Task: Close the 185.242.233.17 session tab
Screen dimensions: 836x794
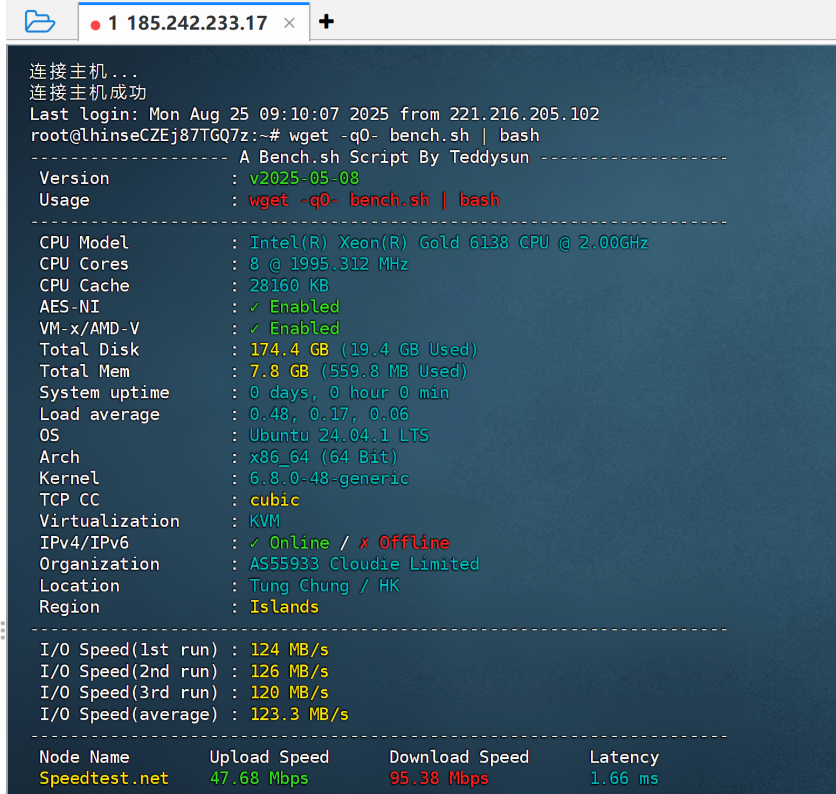Action: tap(289, 23)
